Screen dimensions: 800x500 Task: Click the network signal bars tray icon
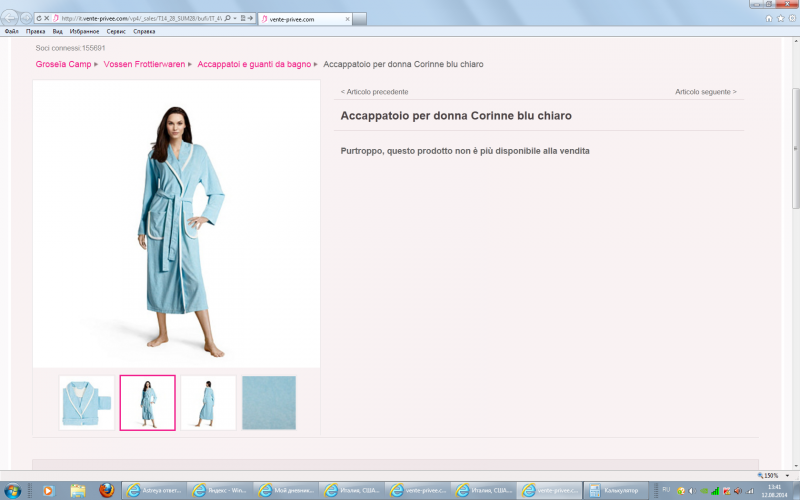click(715, 491)
